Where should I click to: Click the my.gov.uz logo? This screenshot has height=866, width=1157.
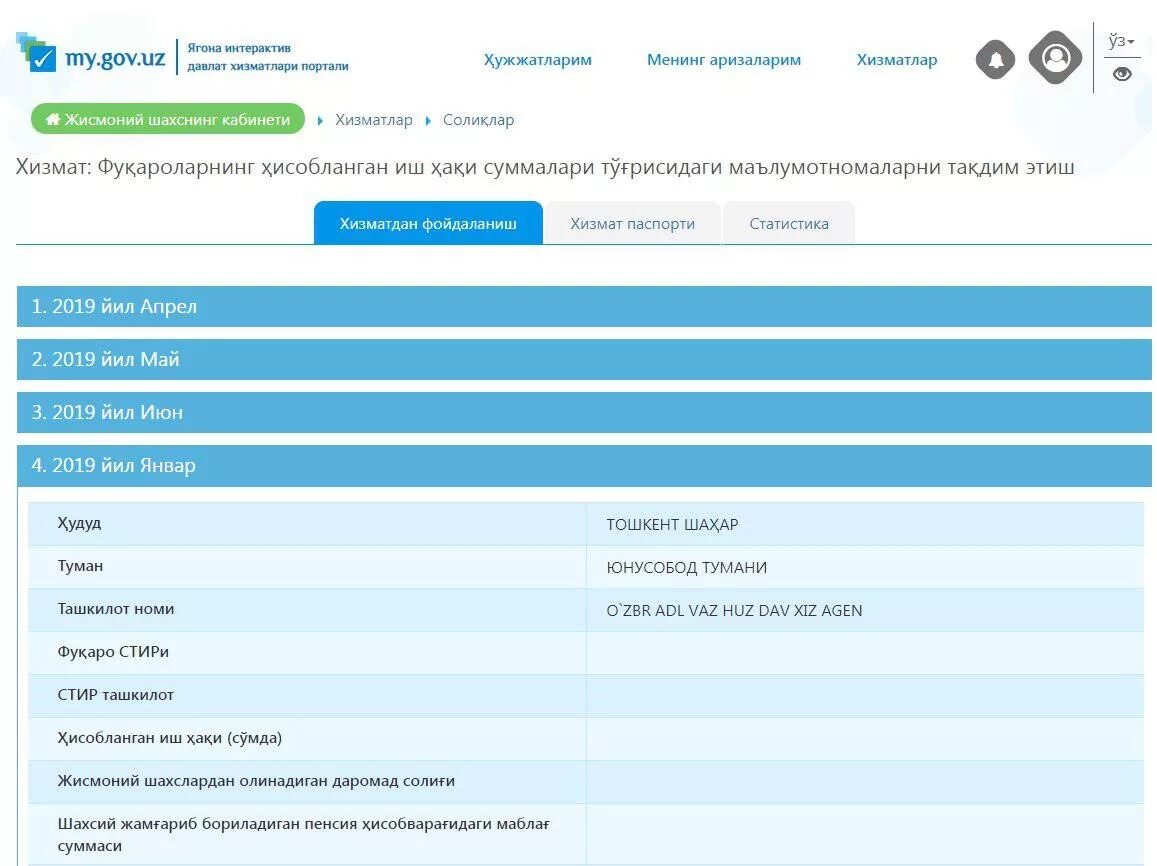(x=91, y=55)
